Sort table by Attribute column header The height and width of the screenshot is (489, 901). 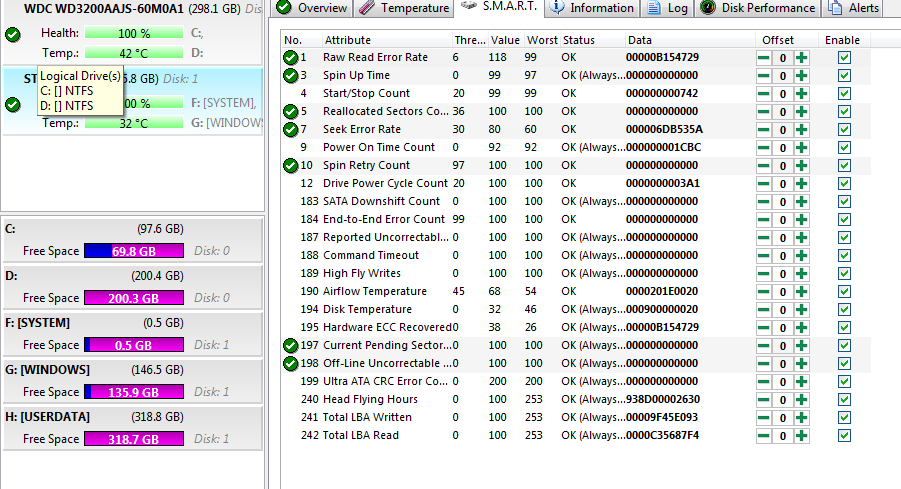[387, 40]
